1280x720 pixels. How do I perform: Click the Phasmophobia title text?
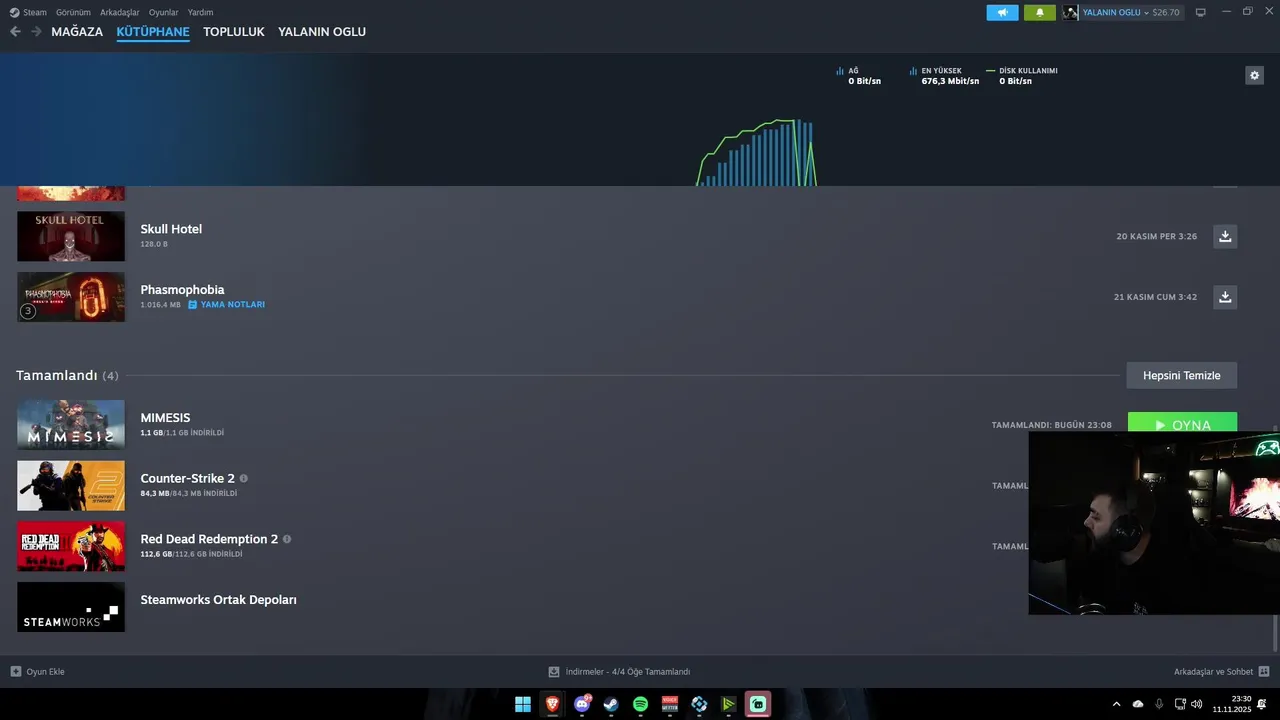182,290
